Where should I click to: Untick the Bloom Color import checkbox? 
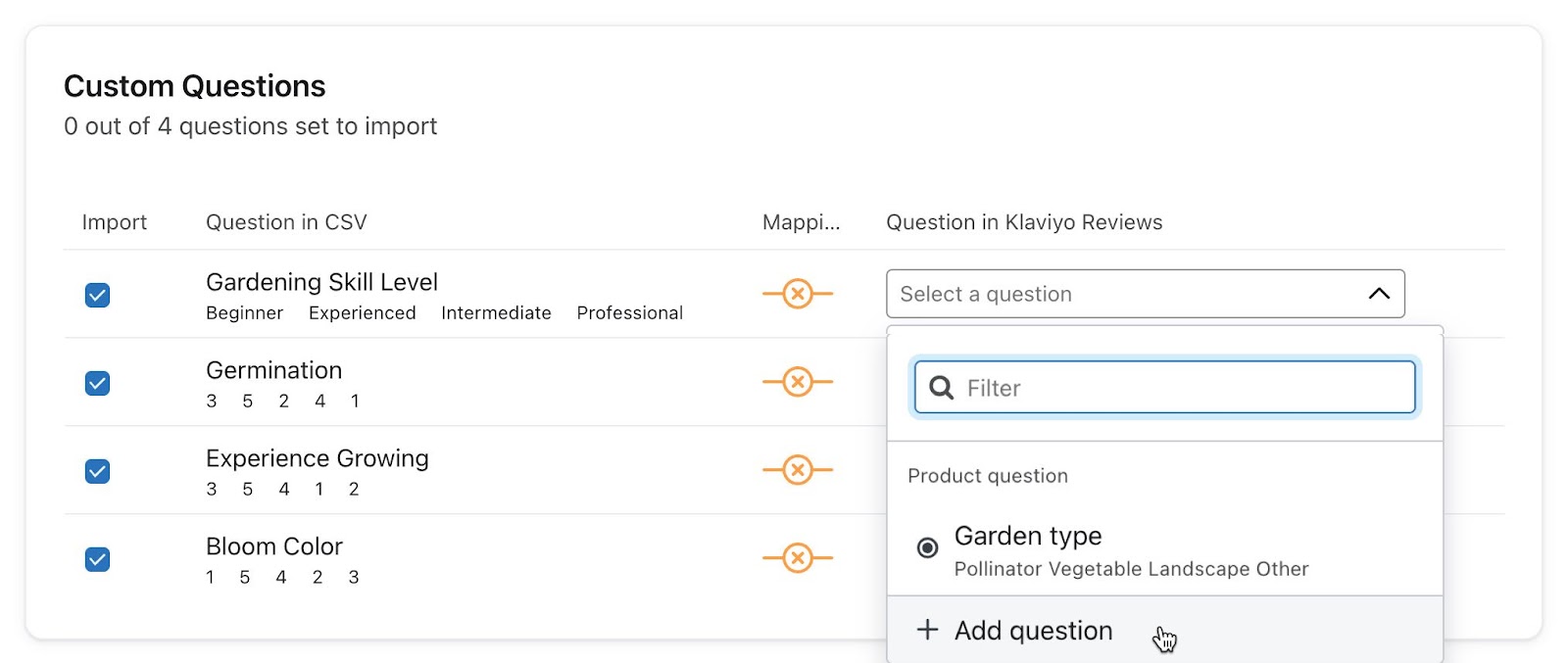coord(97,559)
